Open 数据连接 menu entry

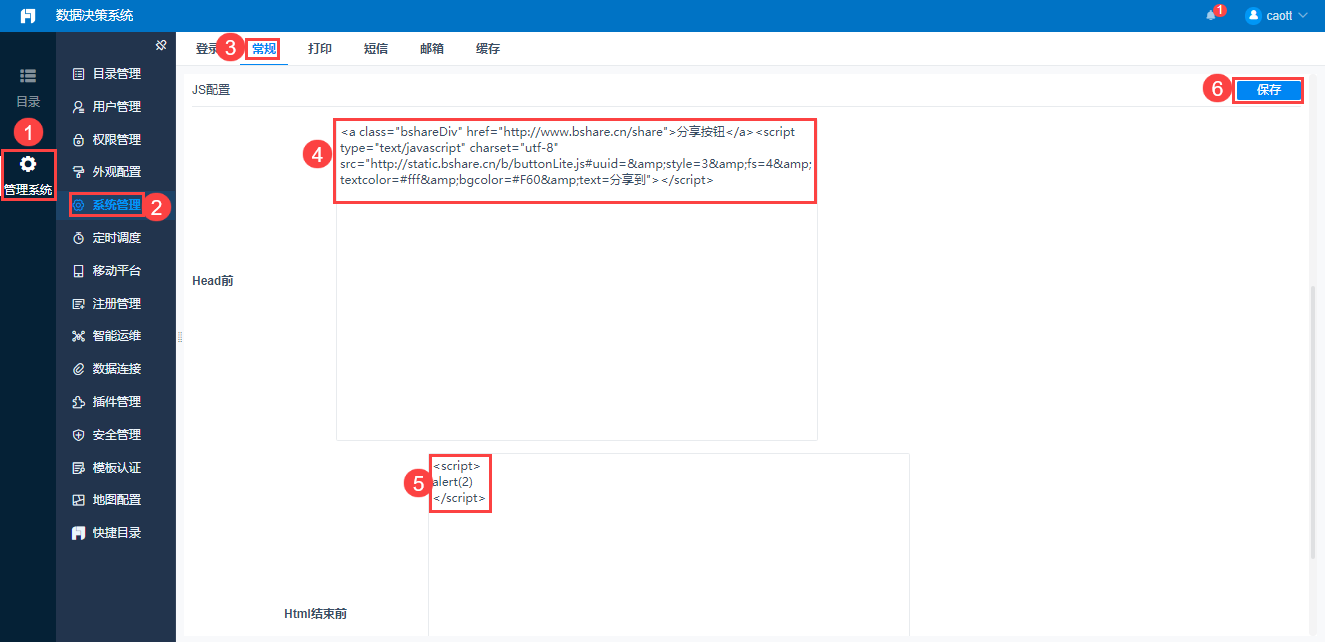[x=116, y=369]
